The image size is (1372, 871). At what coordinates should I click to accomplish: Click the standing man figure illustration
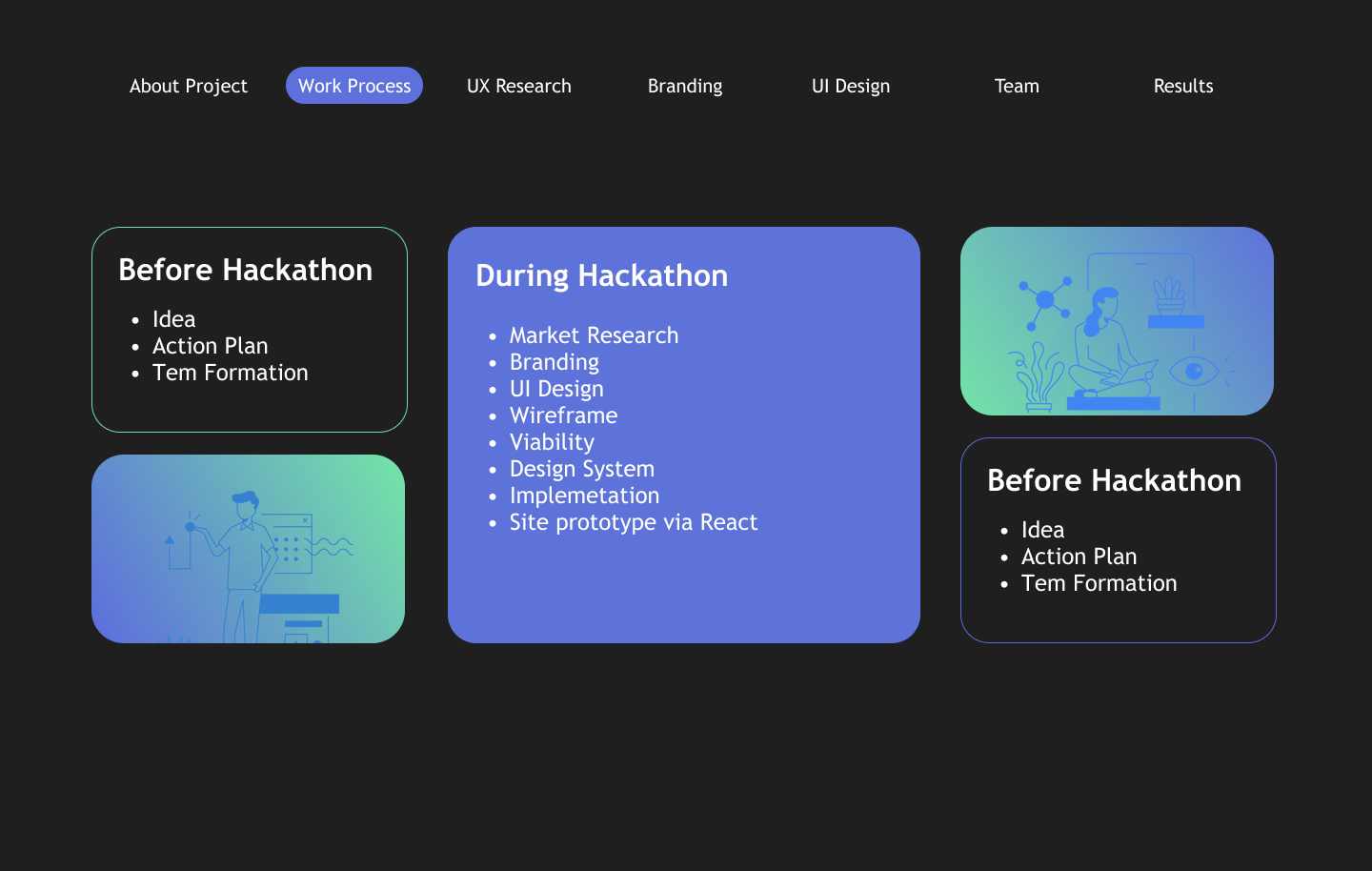(244, 562)
